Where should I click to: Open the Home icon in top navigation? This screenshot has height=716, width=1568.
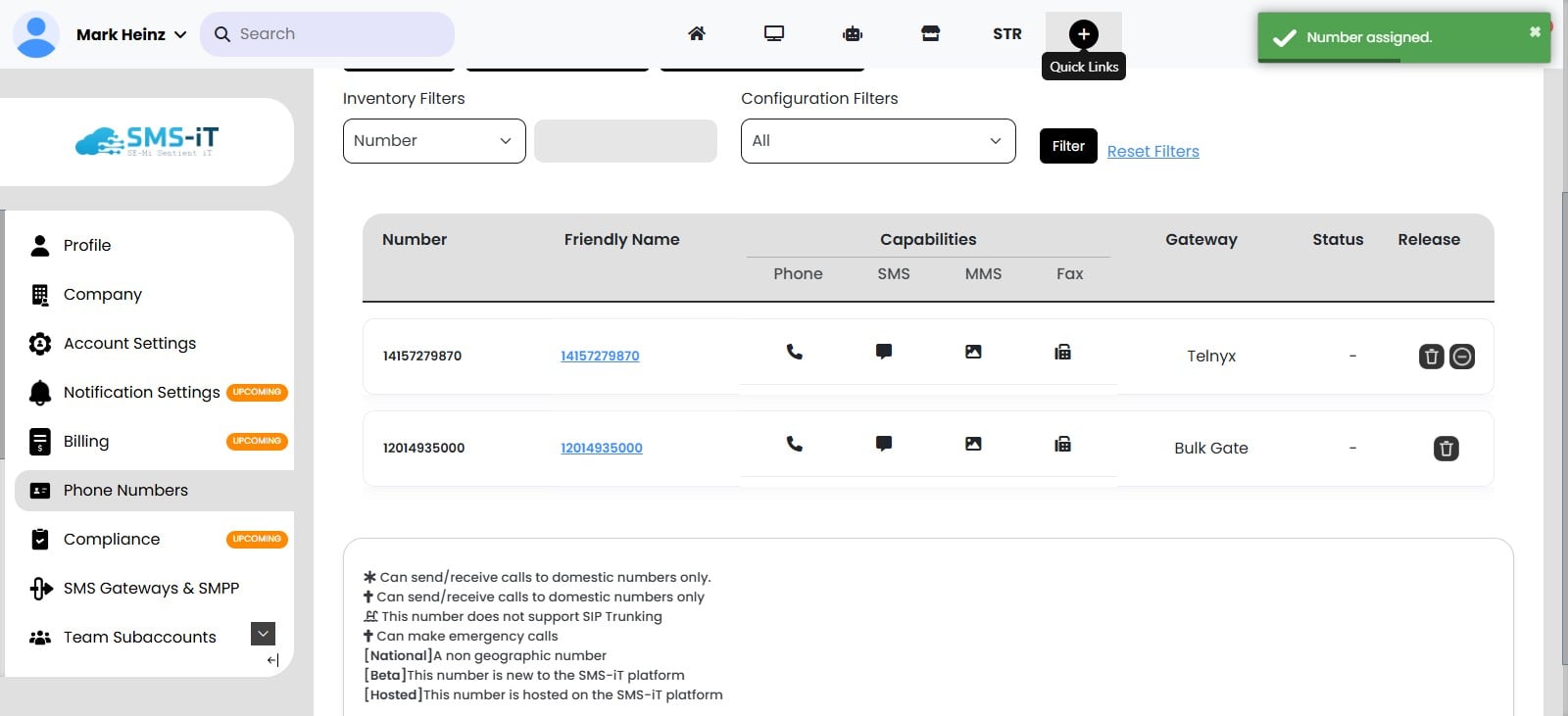[x=697, y=33]
